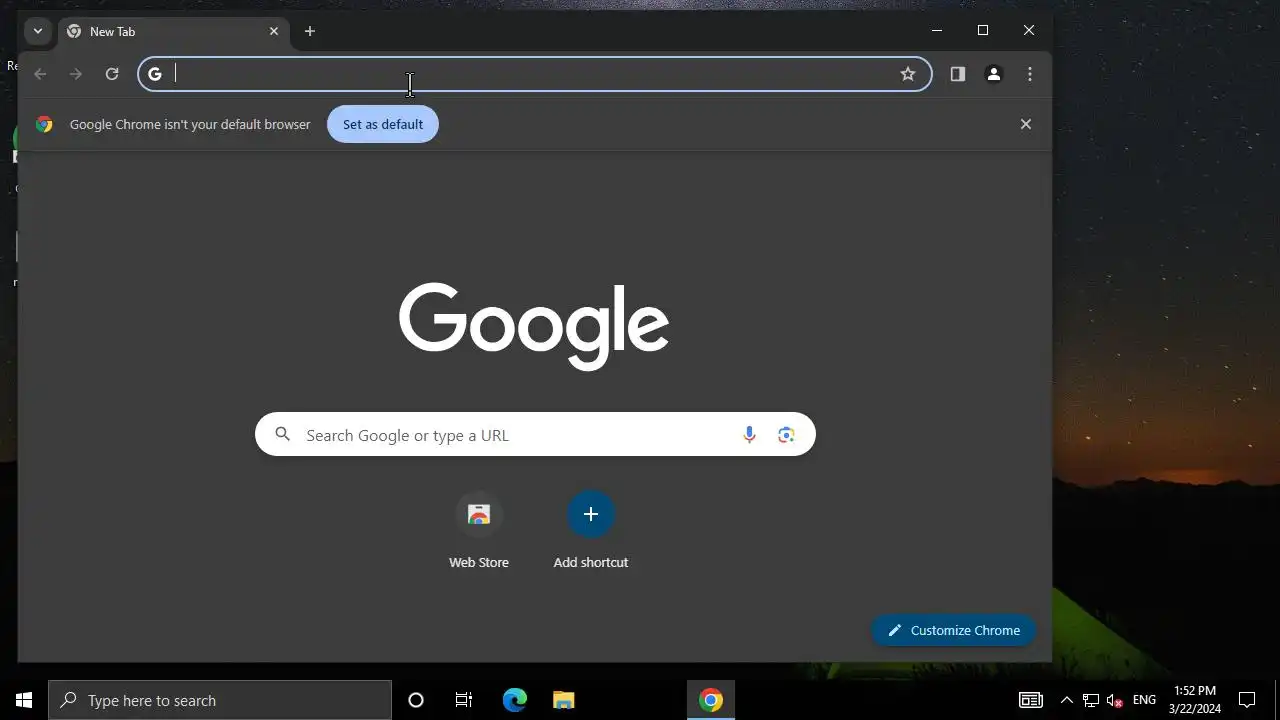The width and height of the screenshot is (1280, 720).
Task: Reload the current page
Action: (112, 74)
